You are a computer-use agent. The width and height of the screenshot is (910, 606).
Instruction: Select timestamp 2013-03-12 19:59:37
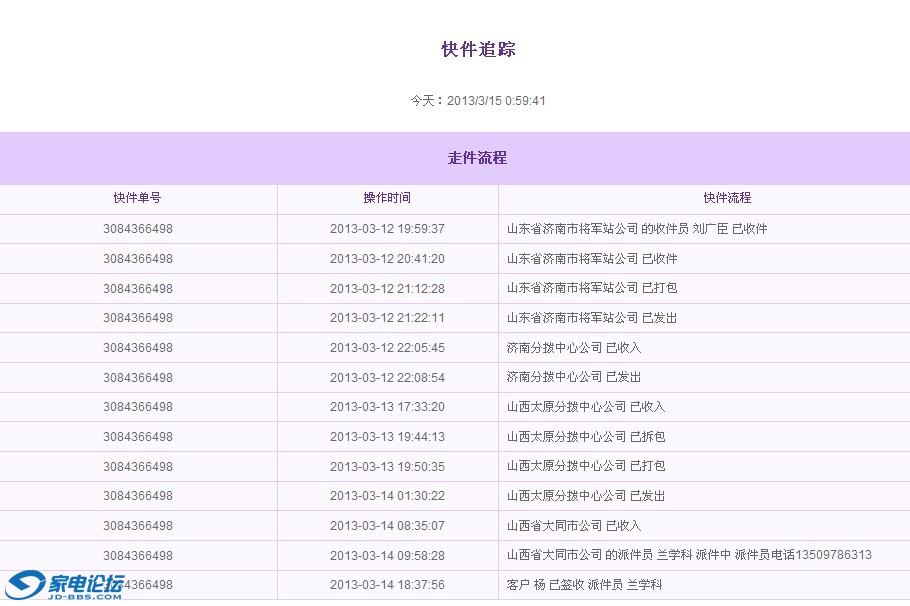click(x=387, y=229)
